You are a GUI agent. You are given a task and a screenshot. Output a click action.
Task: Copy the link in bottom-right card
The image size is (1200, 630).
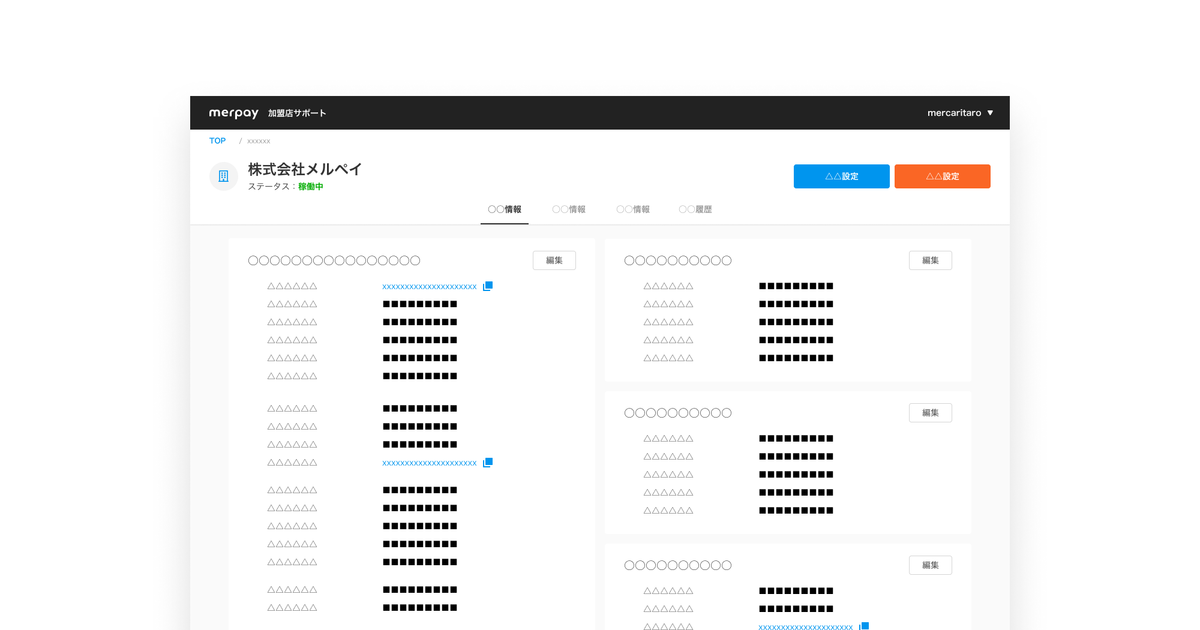pos(864,626)
